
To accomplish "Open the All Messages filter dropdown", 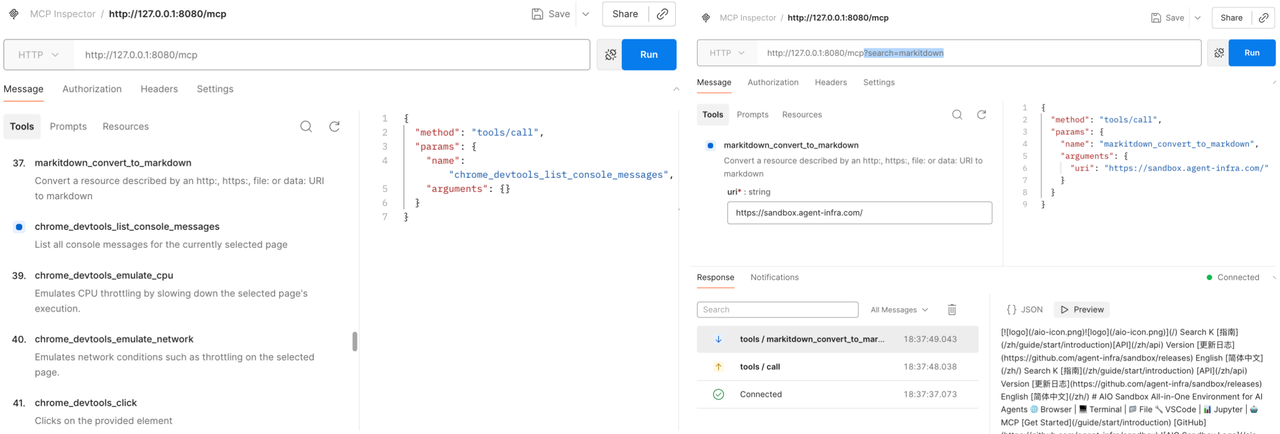I will pos(899,310).
